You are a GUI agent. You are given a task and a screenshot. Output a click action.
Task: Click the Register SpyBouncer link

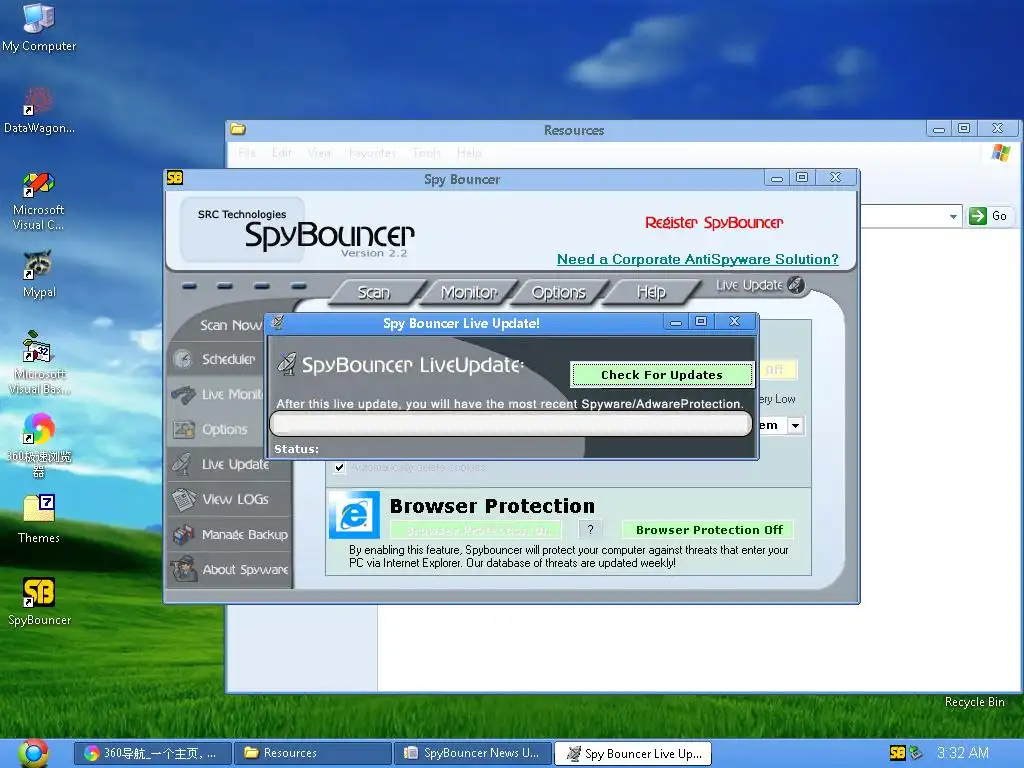714,223
